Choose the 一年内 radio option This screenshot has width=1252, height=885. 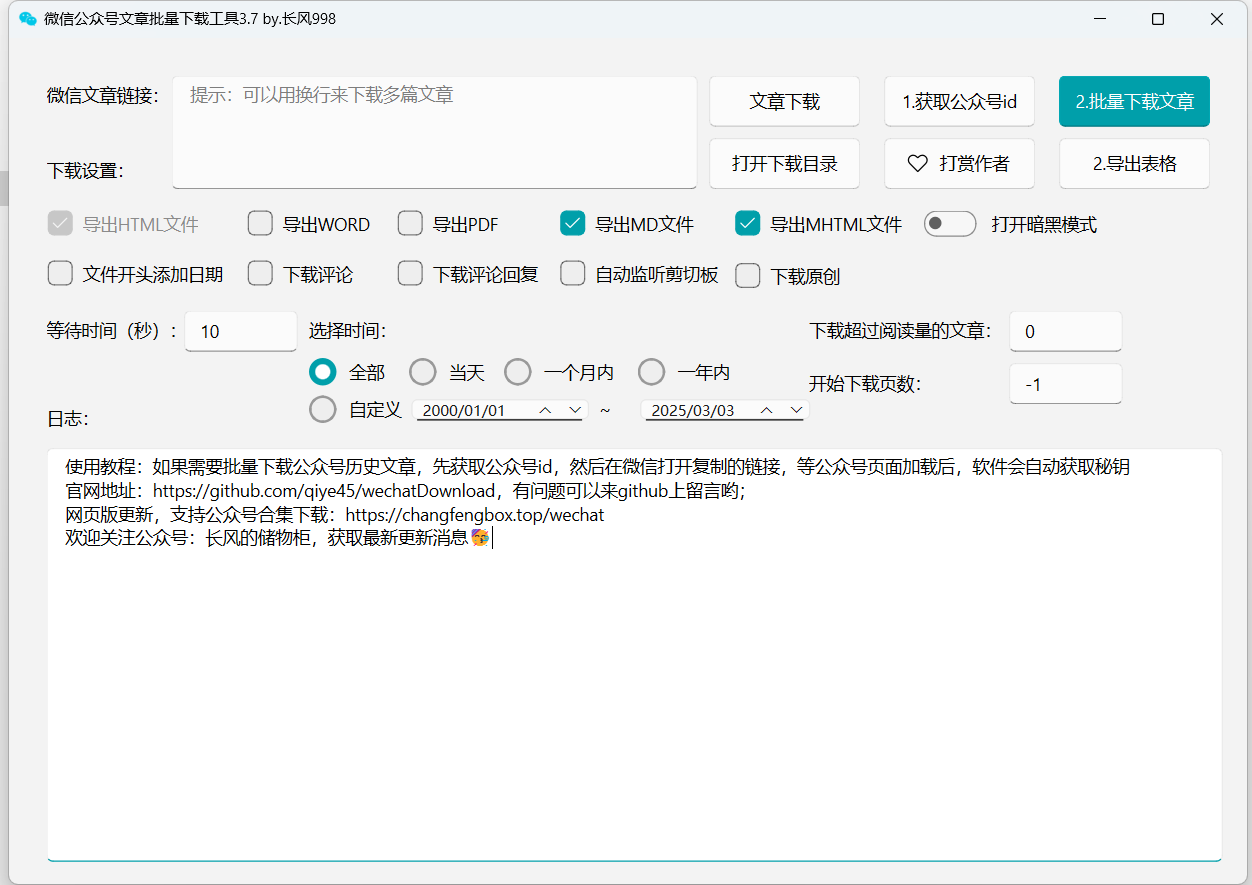652,372
